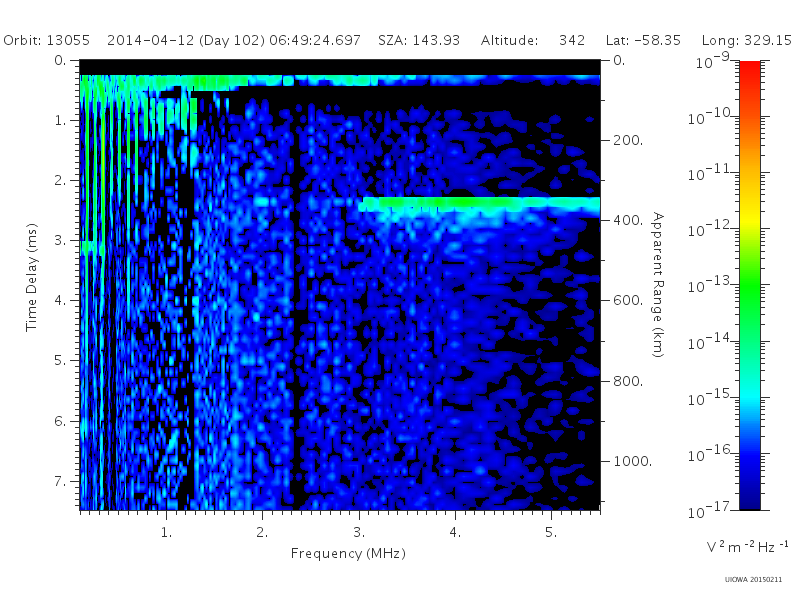Click the 3. frequency axis tick label
This screenshot has width=800, height=600.
(359, 533)
